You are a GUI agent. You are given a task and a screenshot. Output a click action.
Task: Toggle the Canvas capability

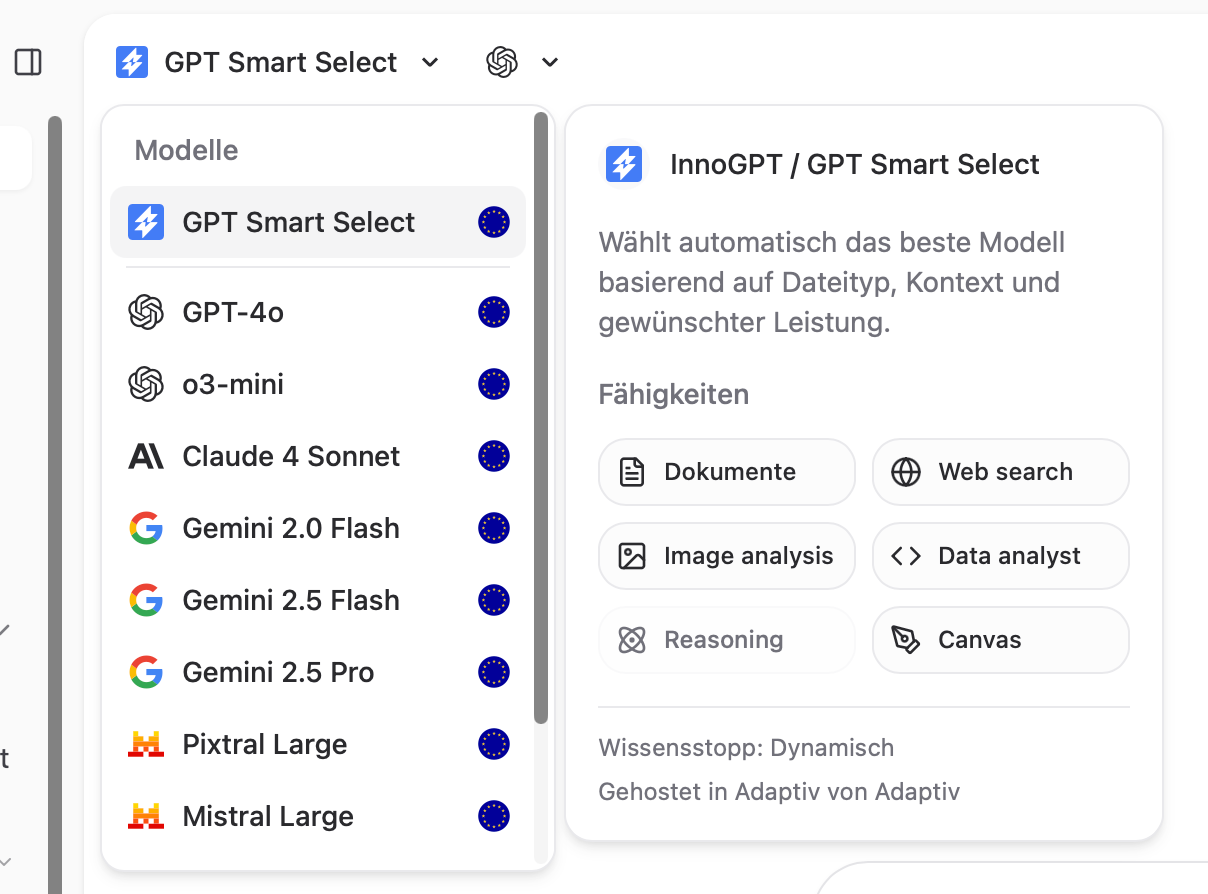[x=1001, y=640]
